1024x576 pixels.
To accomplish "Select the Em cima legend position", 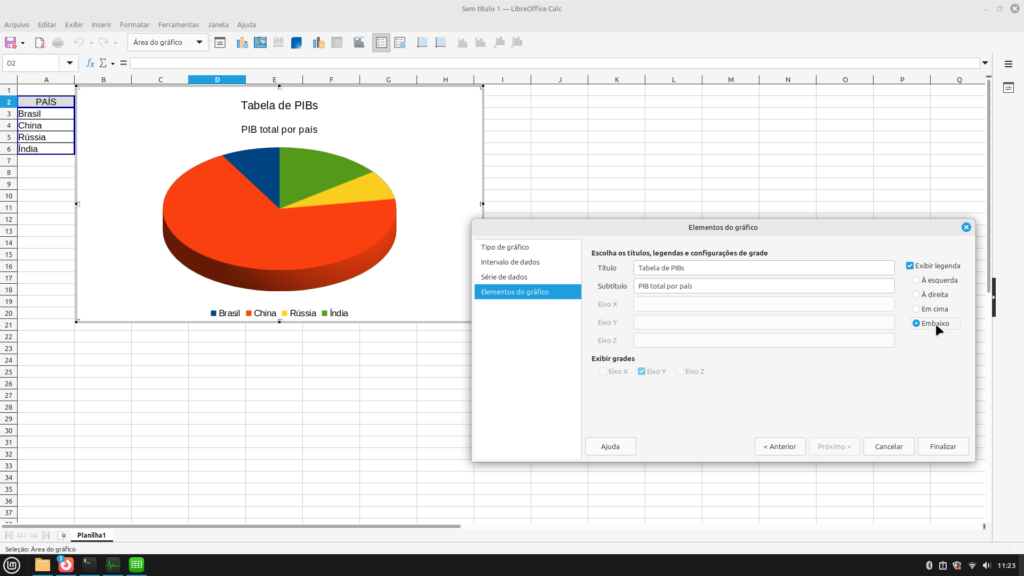I will [x=916, y=309].
